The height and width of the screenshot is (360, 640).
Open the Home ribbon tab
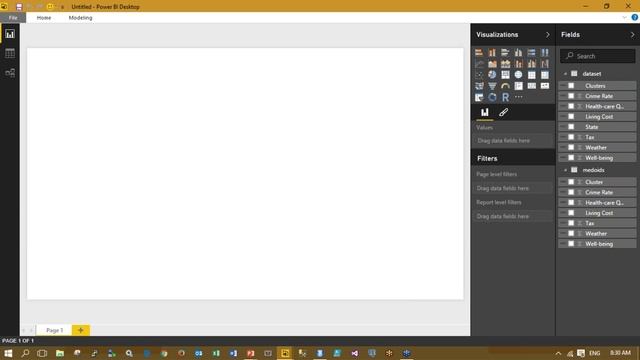pyautogui.click(x=44, y=18)
